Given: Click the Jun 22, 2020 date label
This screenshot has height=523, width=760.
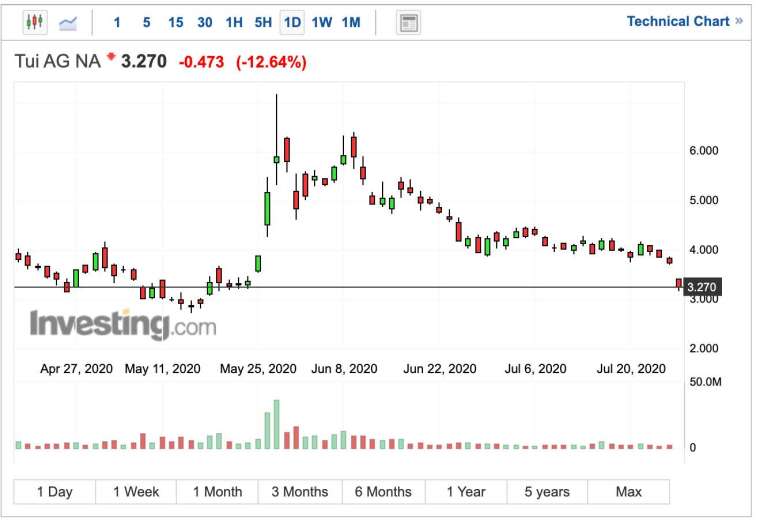Looking at the screenshot, I should point(440,369).
